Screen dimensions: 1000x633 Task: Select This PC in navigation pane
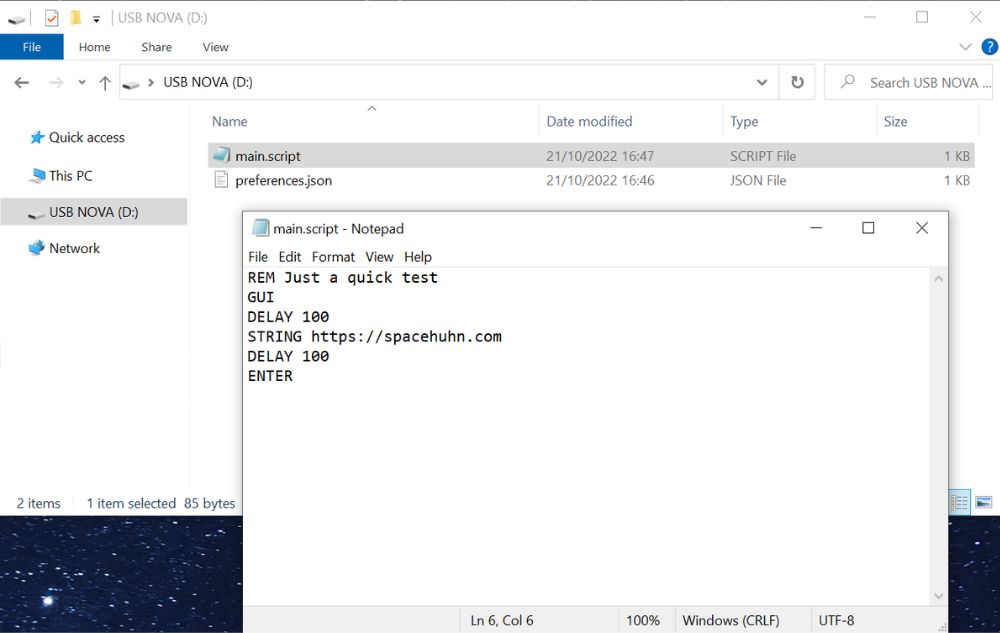[70, 175]
